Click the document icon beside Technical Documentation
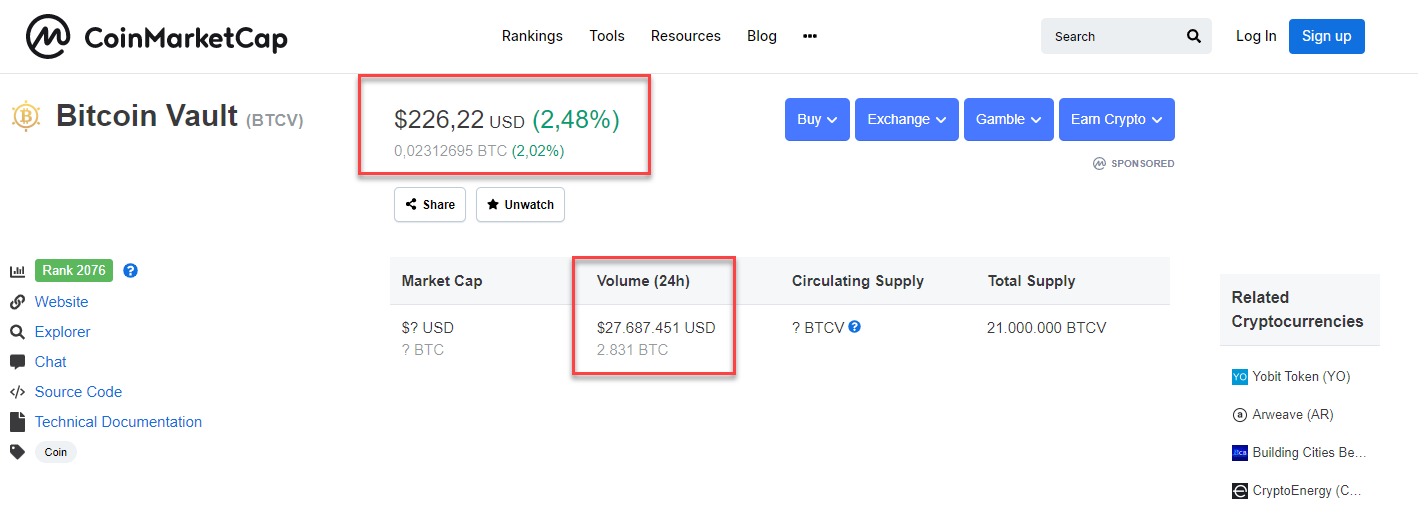Image resolution: width=1418 pixels, height=510 pixels. tap(17, 422)
